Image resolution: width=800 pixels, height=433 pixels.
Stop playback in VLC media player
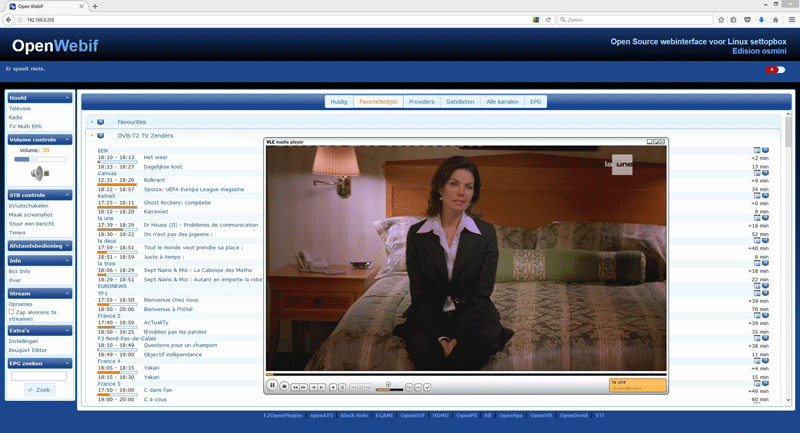(x=284, y=387)
